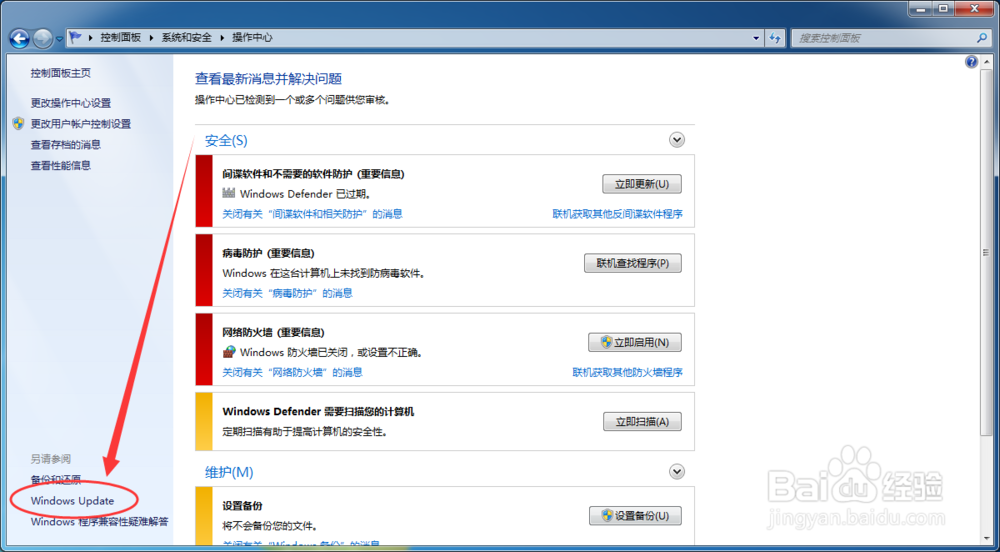Click the vertical scrollbar thumb
1000x552 pixels.
click(x=987, y=253)
